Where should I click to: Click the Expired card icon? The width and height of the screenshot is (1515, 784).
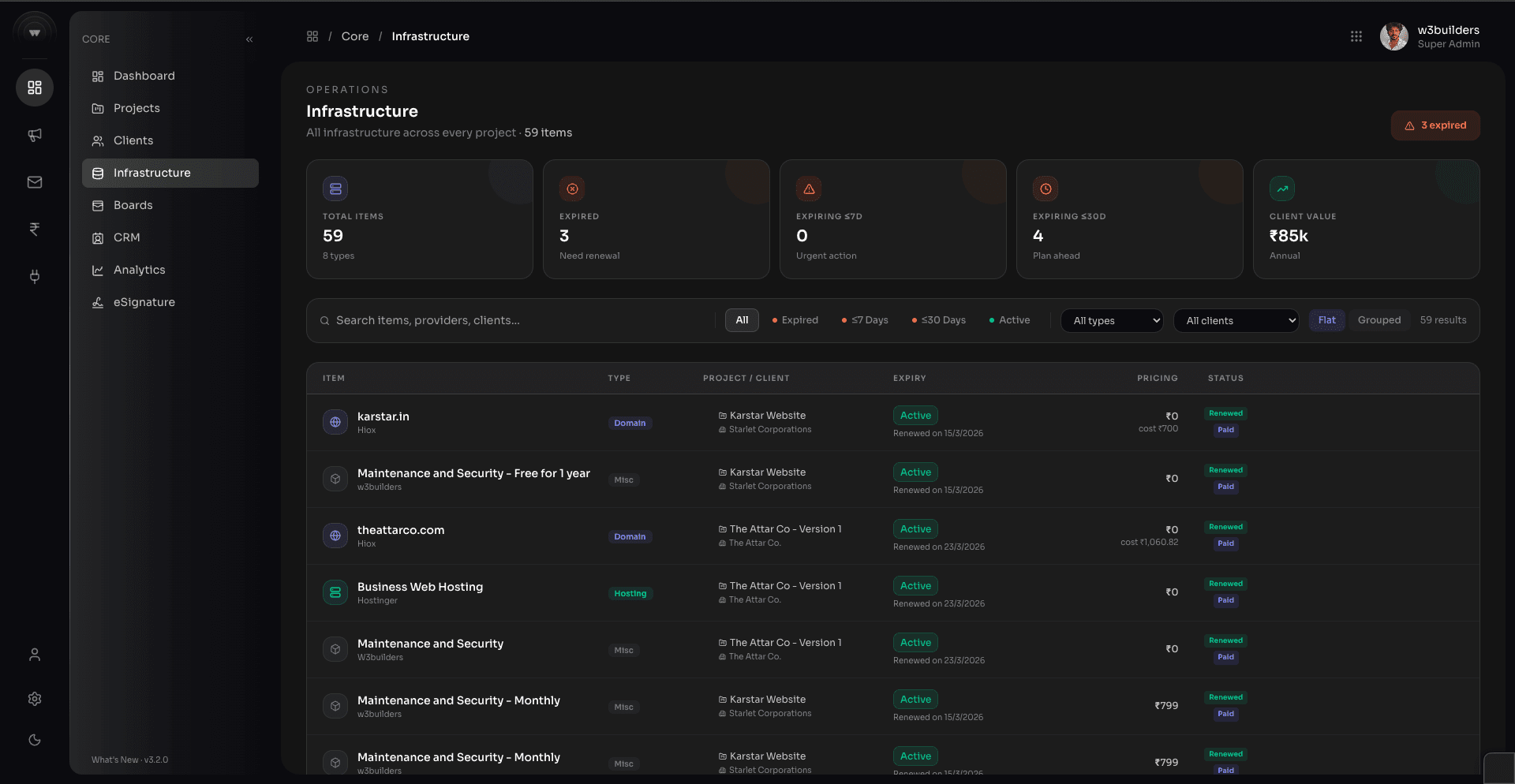click(572, 189)
